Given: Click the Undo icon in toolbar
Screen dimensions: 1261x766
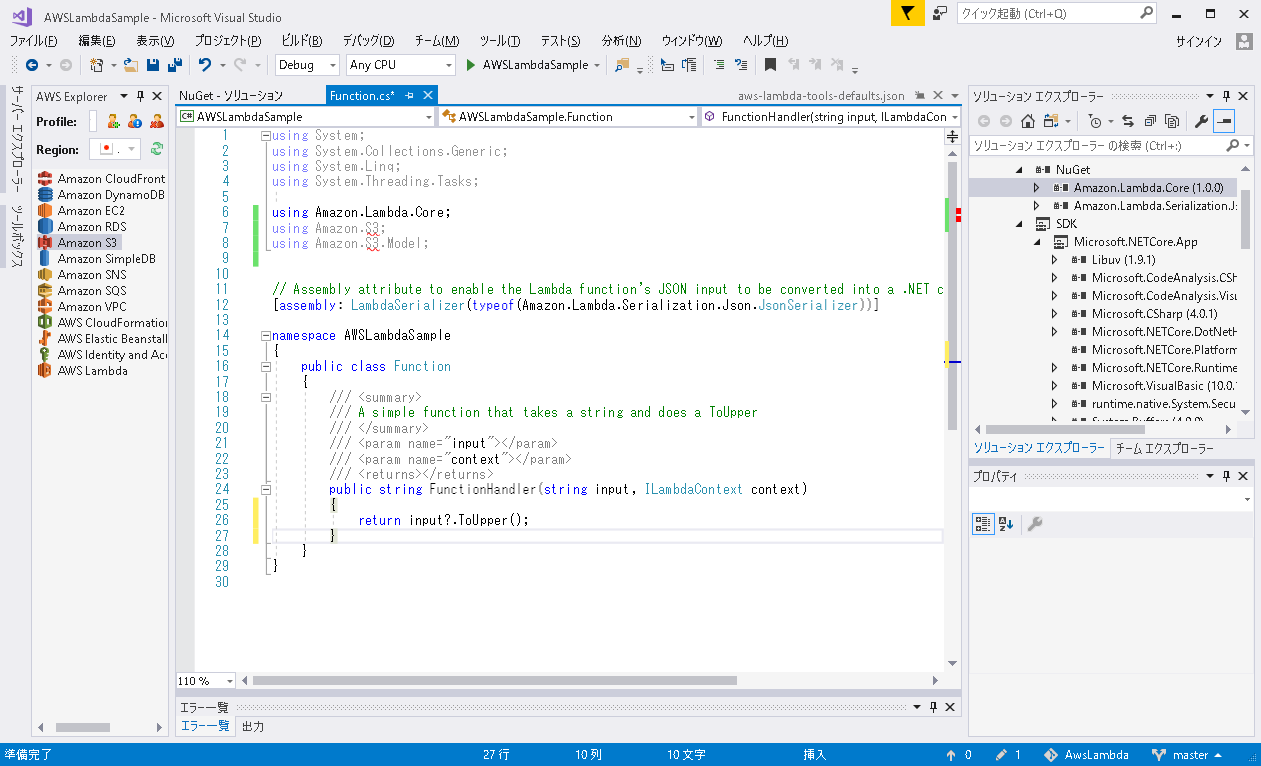Looking at the screenshot, I should click(204, 65).
